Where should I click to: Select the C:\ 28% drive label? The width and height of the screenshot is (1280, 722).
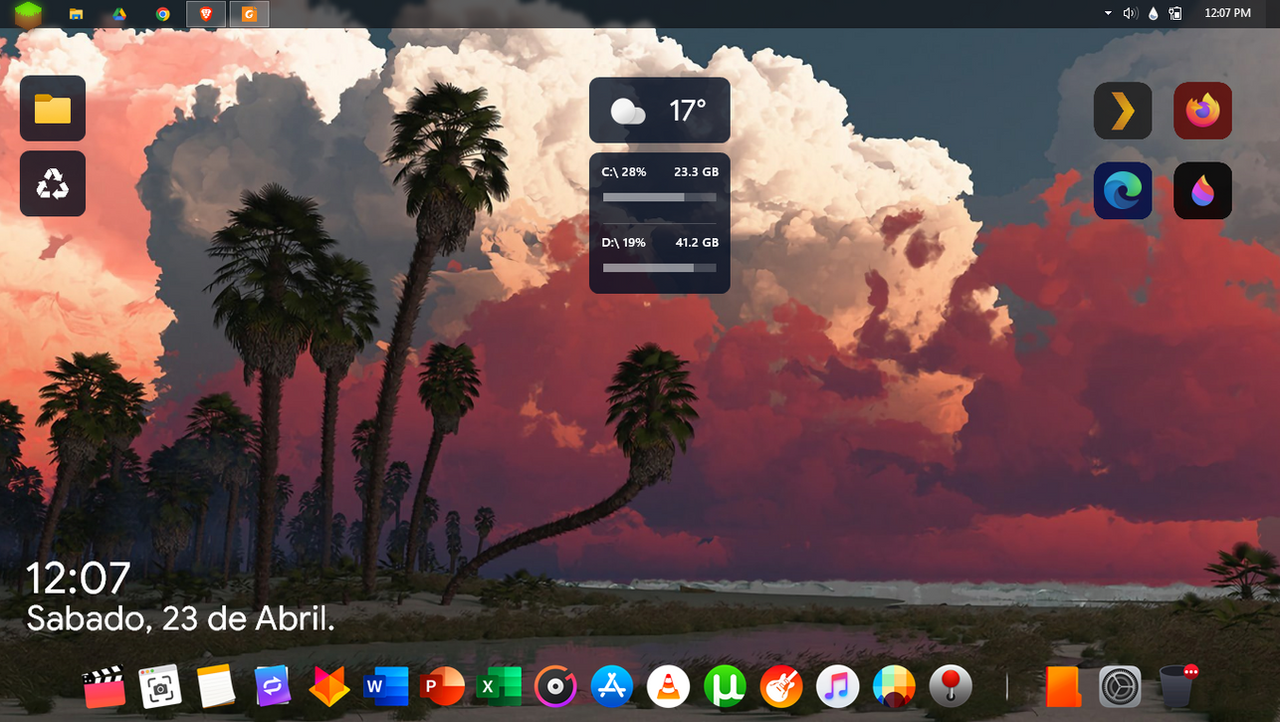tap(624, 172)
